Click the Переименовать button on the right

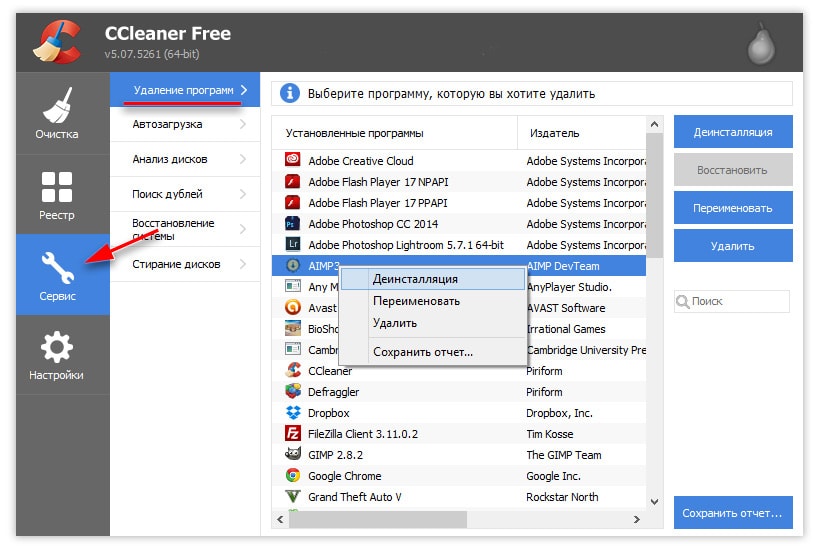point(733,208)
